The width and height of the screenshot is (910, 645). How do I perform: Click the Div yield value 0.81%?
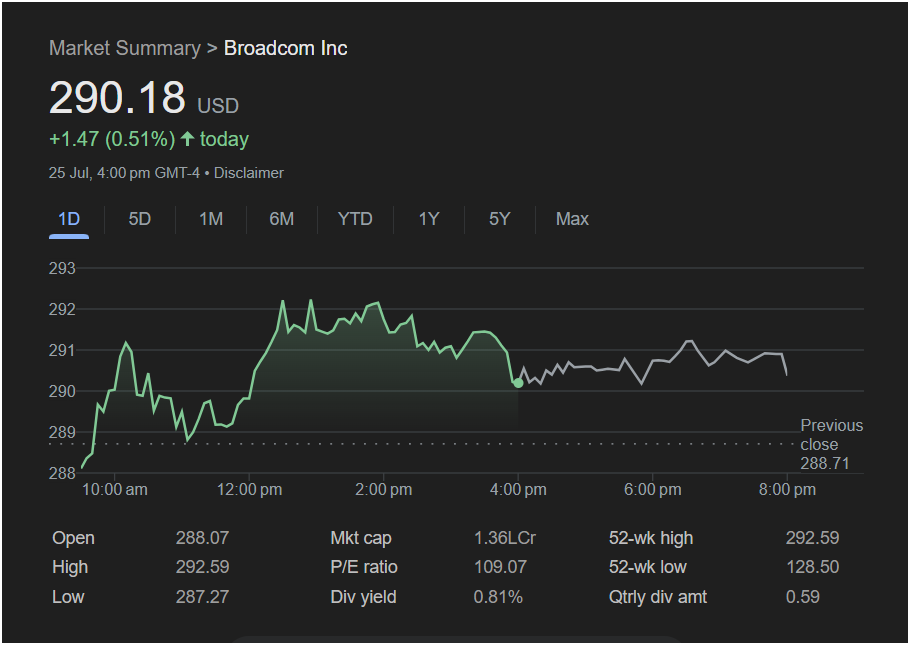coord(498,597)
